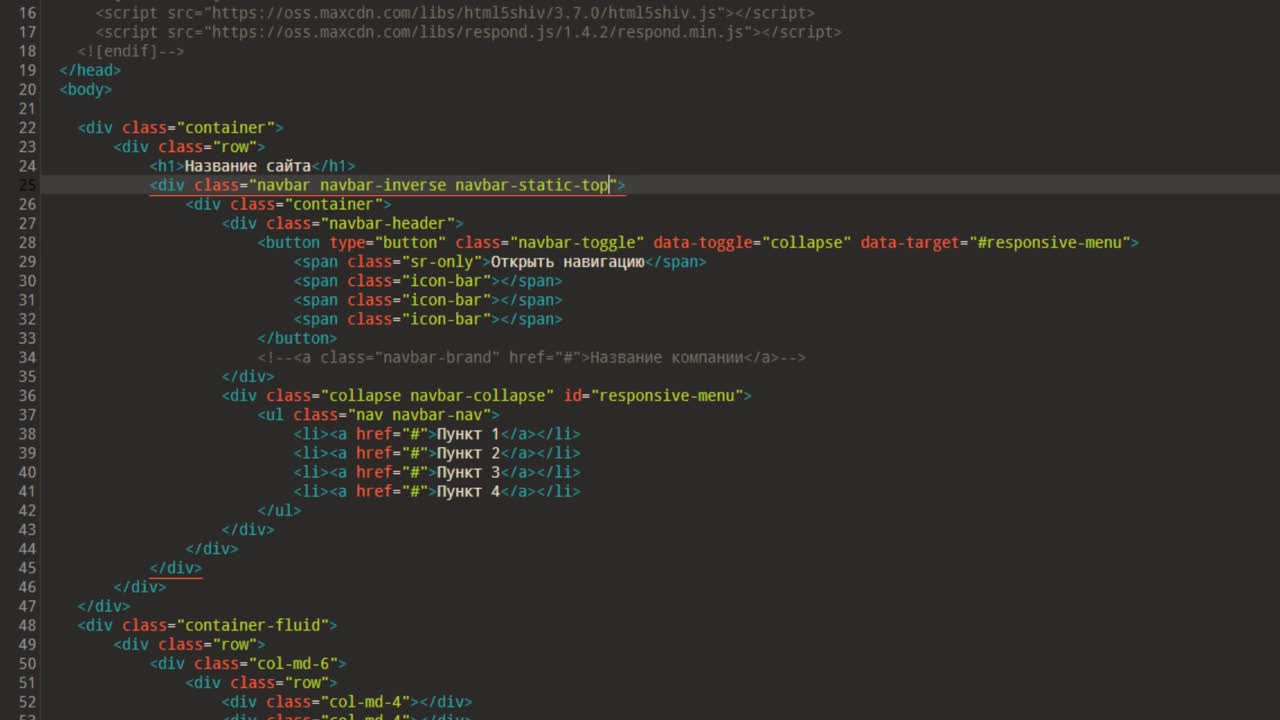This screenshot has height=720, width=1280.
Task: Click the "collapse navbar-collapse" class value
Action: tap(437, 395)
